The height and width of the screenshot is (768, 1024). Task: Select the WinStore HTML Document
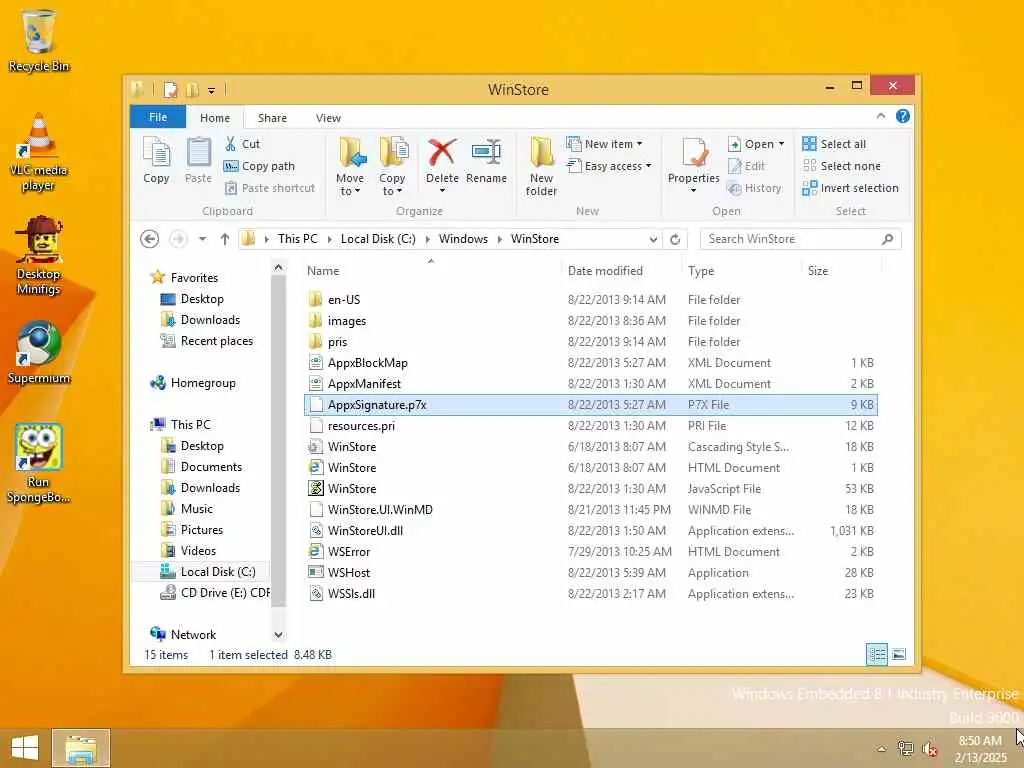pos(590,468)
